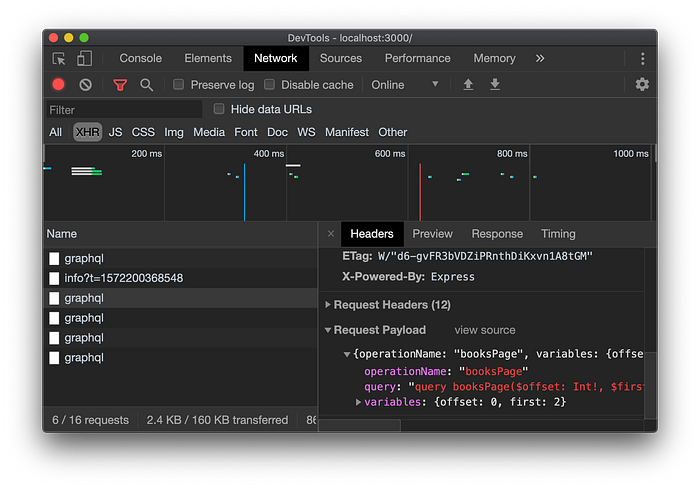
Task: Expand the variables object in the payload
Action: [x=358, y=402]
